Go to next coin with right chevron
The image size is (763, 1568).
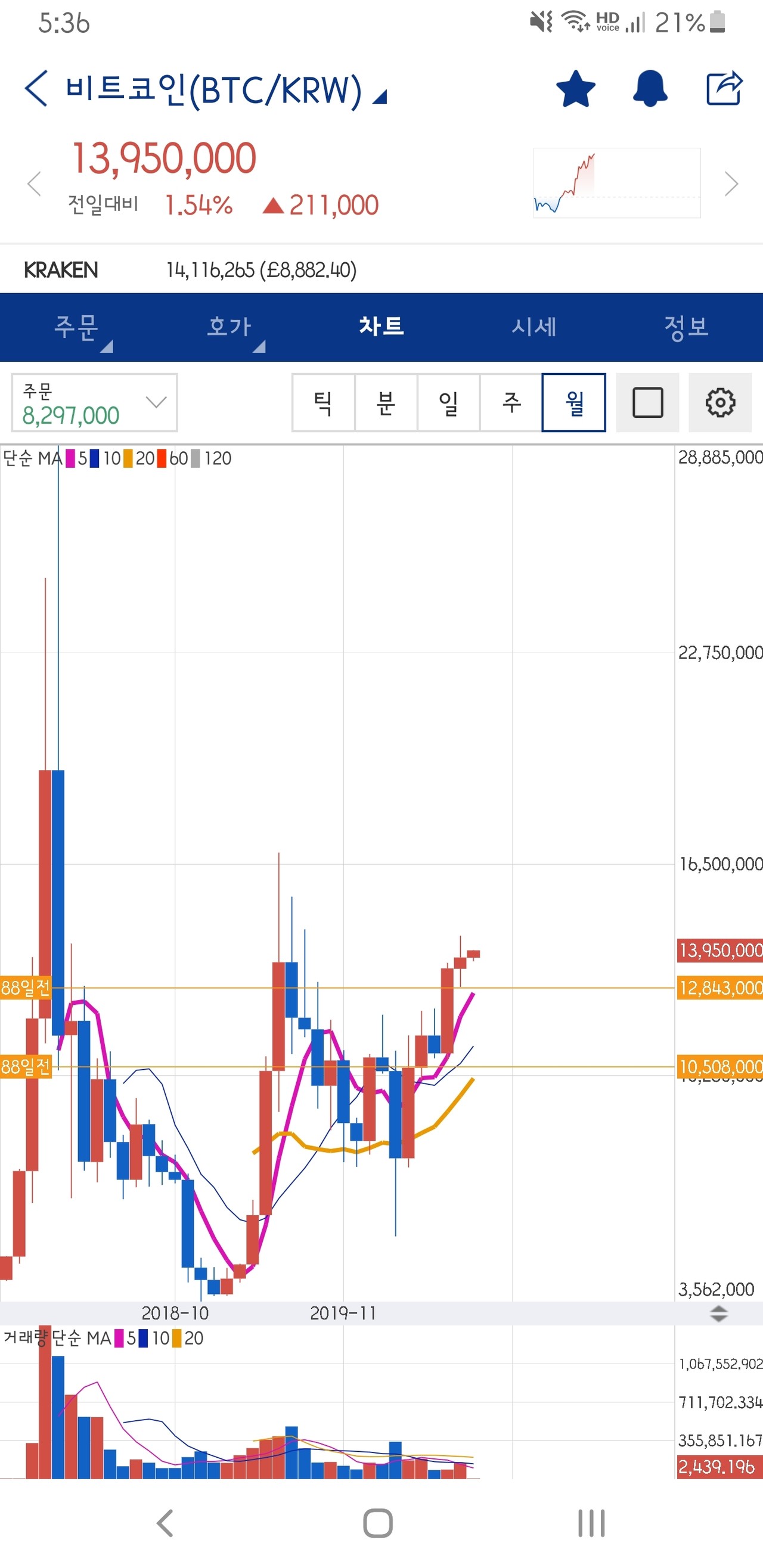(x=731, y=184)
